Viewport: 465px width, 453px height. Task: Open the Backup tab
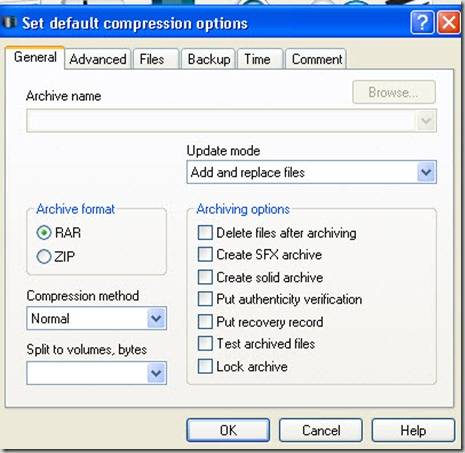coord(209,59)
